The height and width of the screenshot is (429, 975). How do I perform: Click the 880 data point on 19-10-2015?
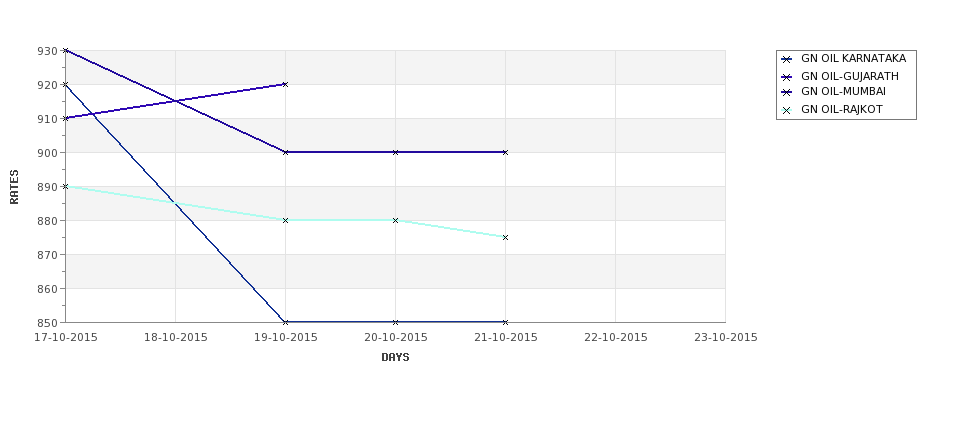(x=285, y=220)
